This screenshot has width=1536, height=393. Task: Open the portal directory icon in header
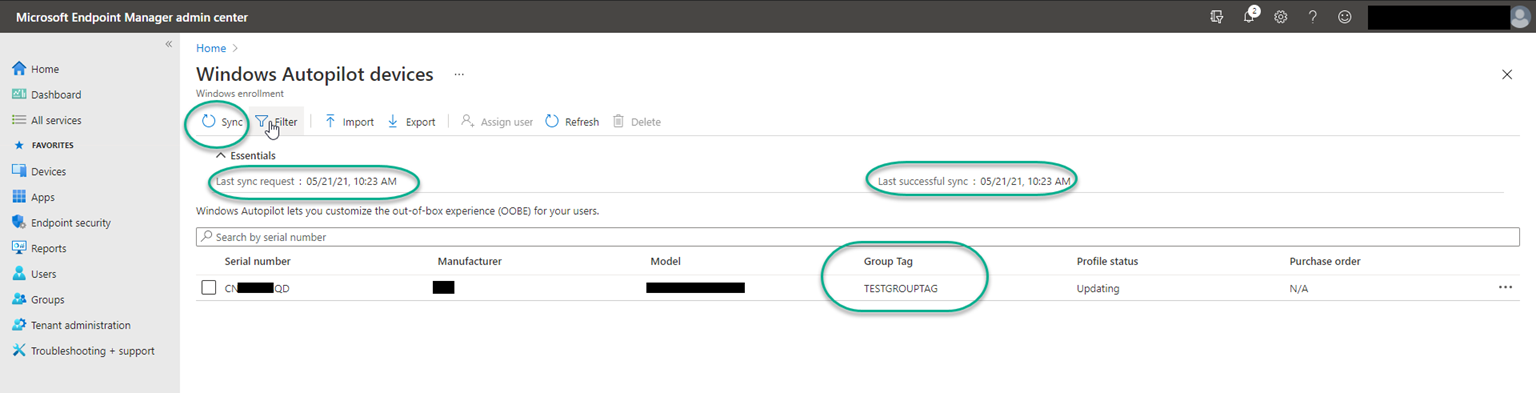(x=1217, y=17)
